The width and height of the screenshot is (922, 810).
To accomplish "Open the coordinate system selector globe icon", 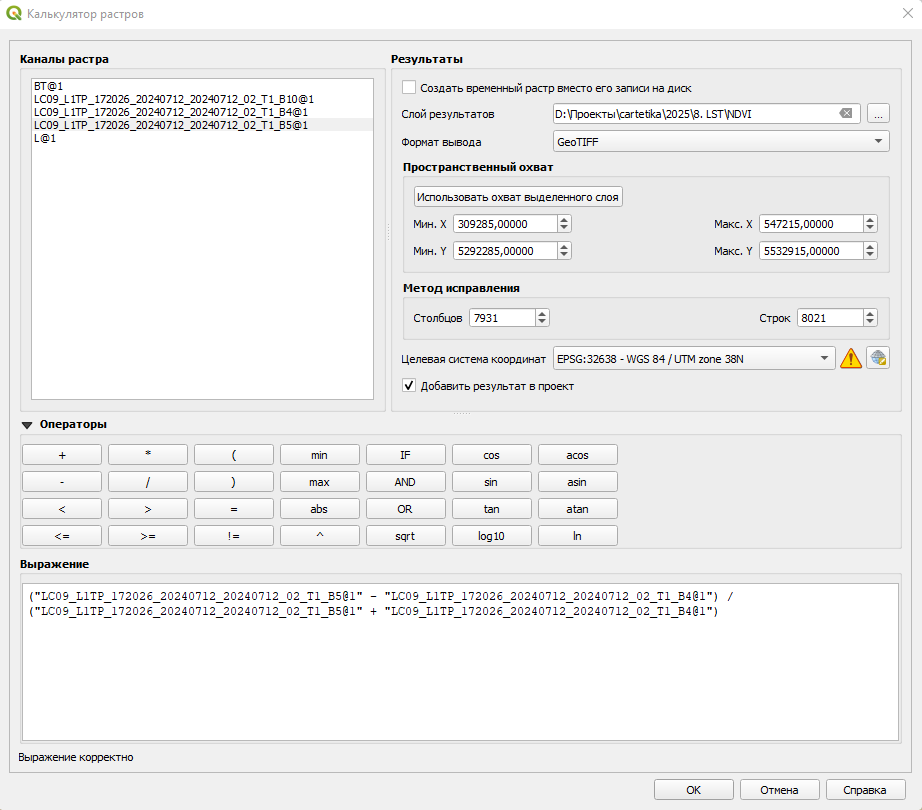I will click(878, 359).
